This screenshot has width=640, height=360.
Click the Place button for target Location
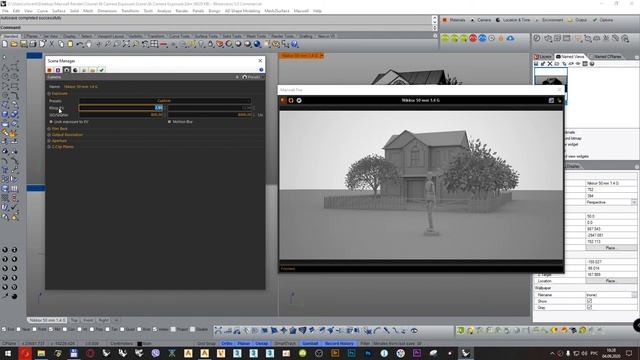click(611, 281)
